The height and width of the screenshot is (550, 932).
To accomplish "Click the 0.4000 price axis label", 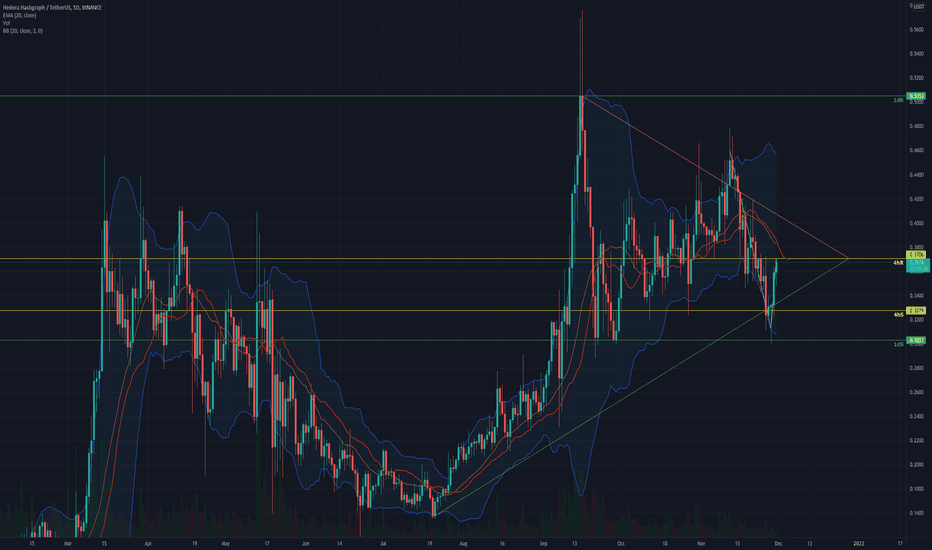I will [917, 223].
